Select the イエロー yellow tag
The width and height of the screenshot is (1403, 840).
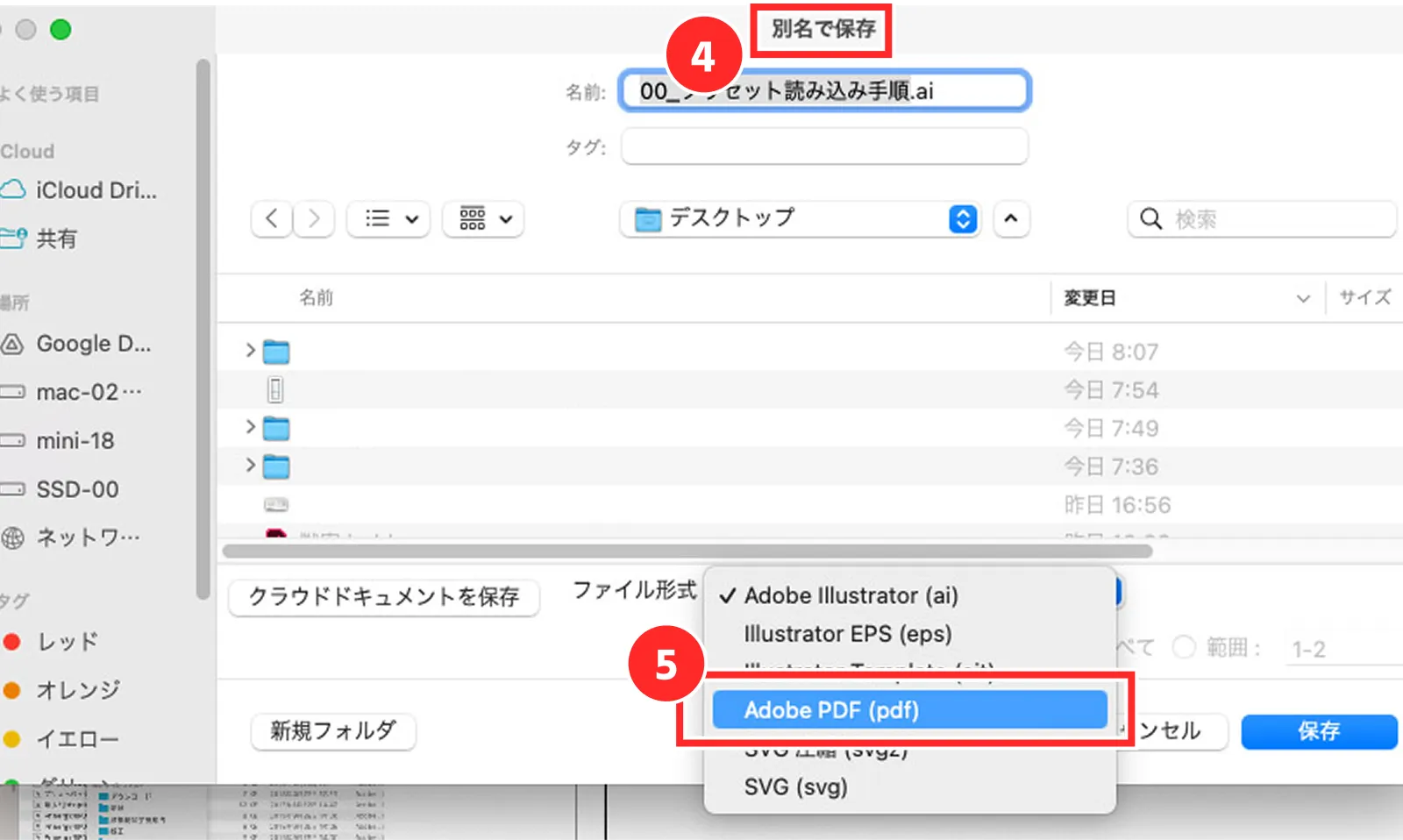61,739
